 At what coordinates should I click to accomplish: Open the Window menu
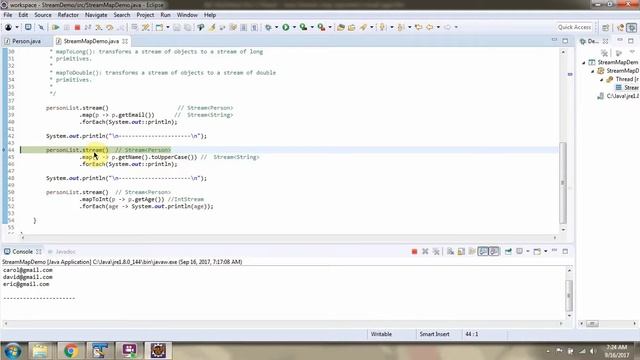(187, 15)
